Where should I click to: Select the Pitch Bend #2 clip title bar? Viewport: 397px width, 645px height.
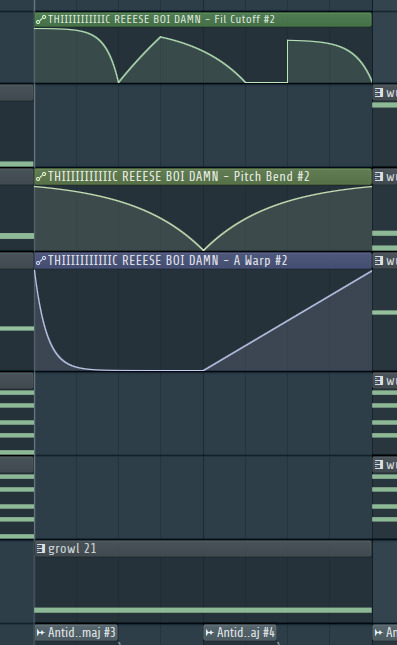click(203, 176)
